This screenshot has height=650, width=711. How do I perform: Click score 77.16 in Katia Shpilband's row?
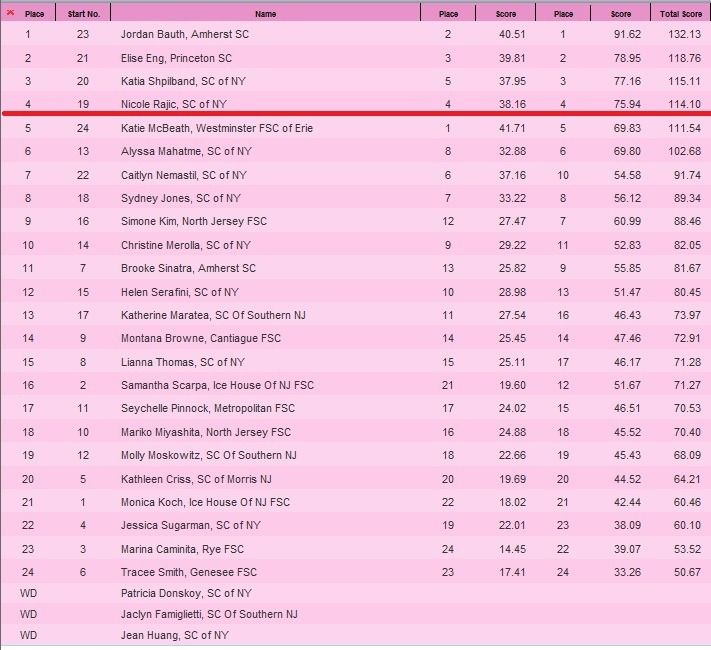tap(627, 82)
